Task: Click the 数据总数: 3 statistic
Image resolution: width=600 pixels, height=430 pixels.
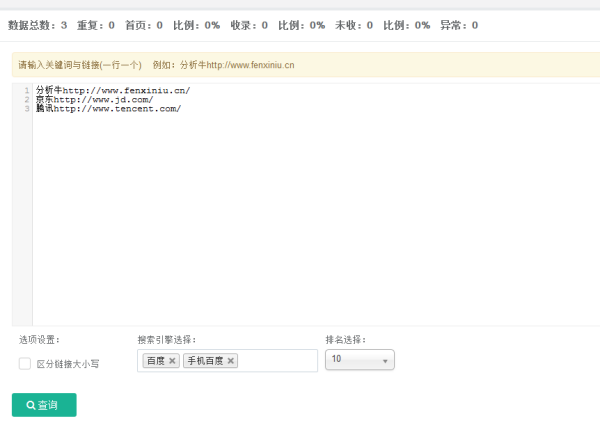Action: pos(38,25)
